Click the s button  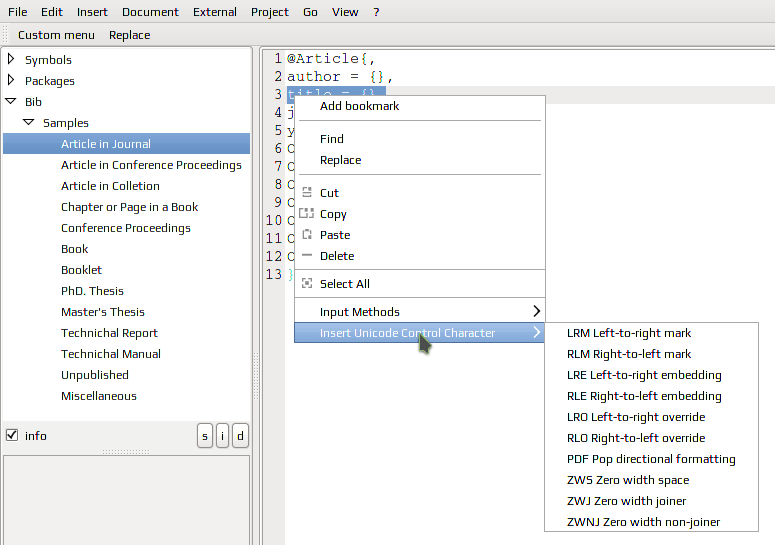[205, 436]
